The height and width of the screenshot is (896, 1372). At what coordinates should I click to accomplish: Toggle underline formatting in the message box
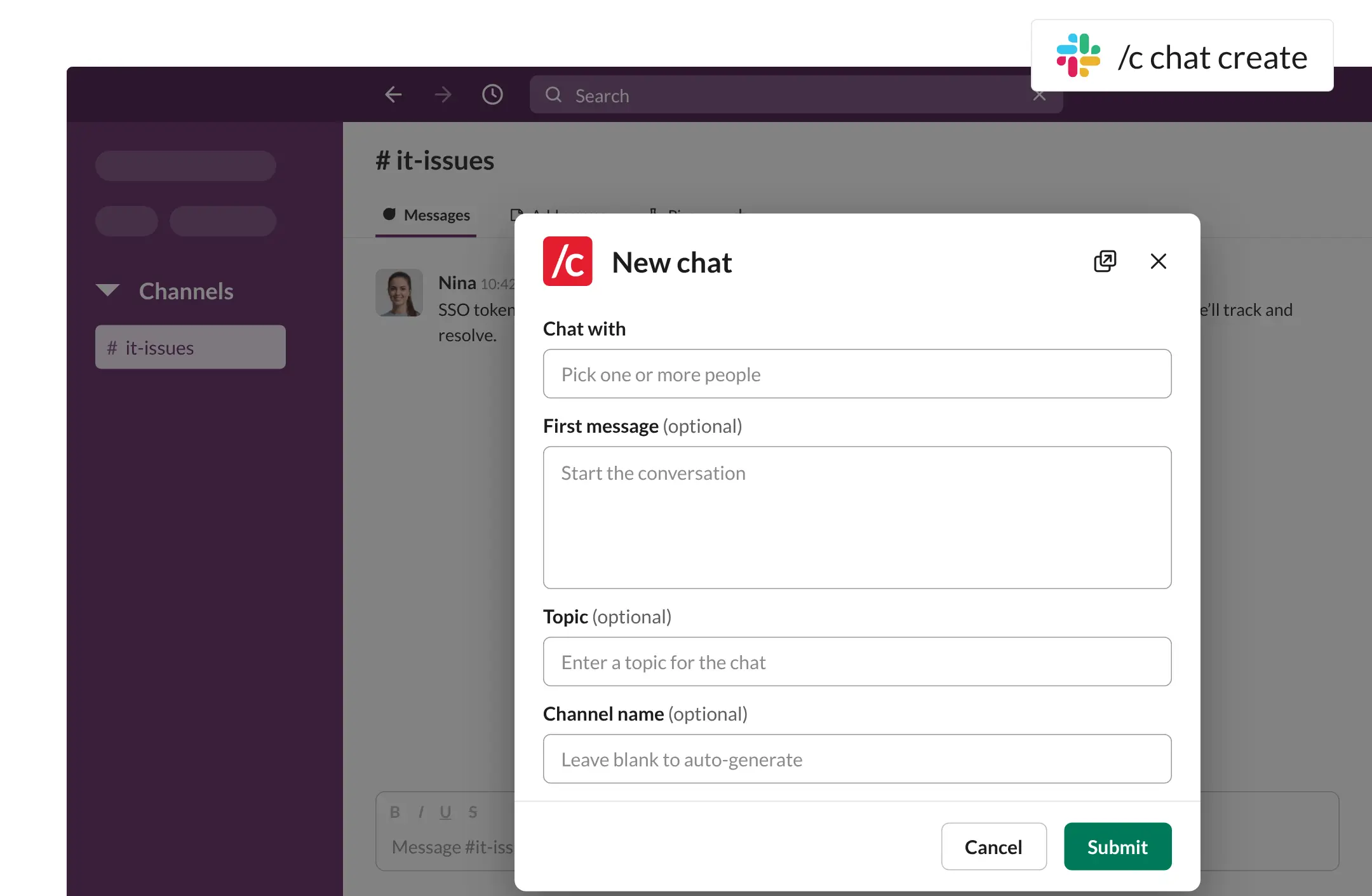(x=445, y=812)
